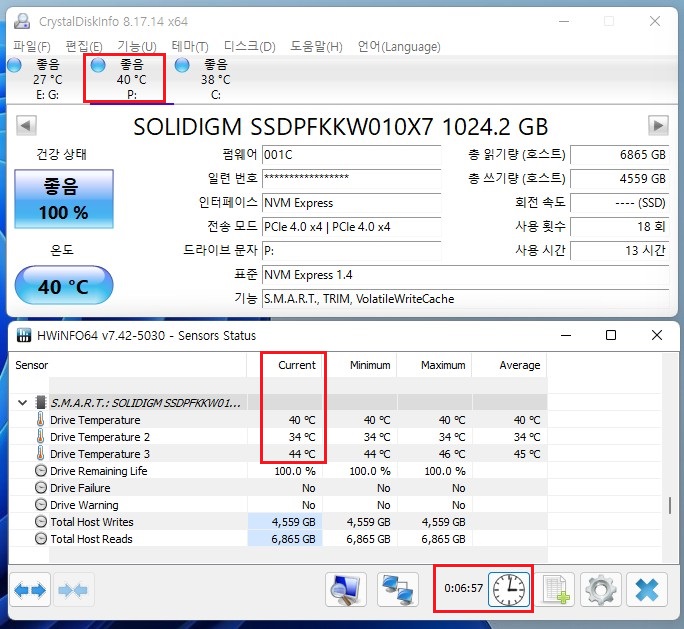The width and height of the screenshot is (684, 629).
Task: Click the features field with S.M.A.R.T., TRIM
Action: [465, 299]
